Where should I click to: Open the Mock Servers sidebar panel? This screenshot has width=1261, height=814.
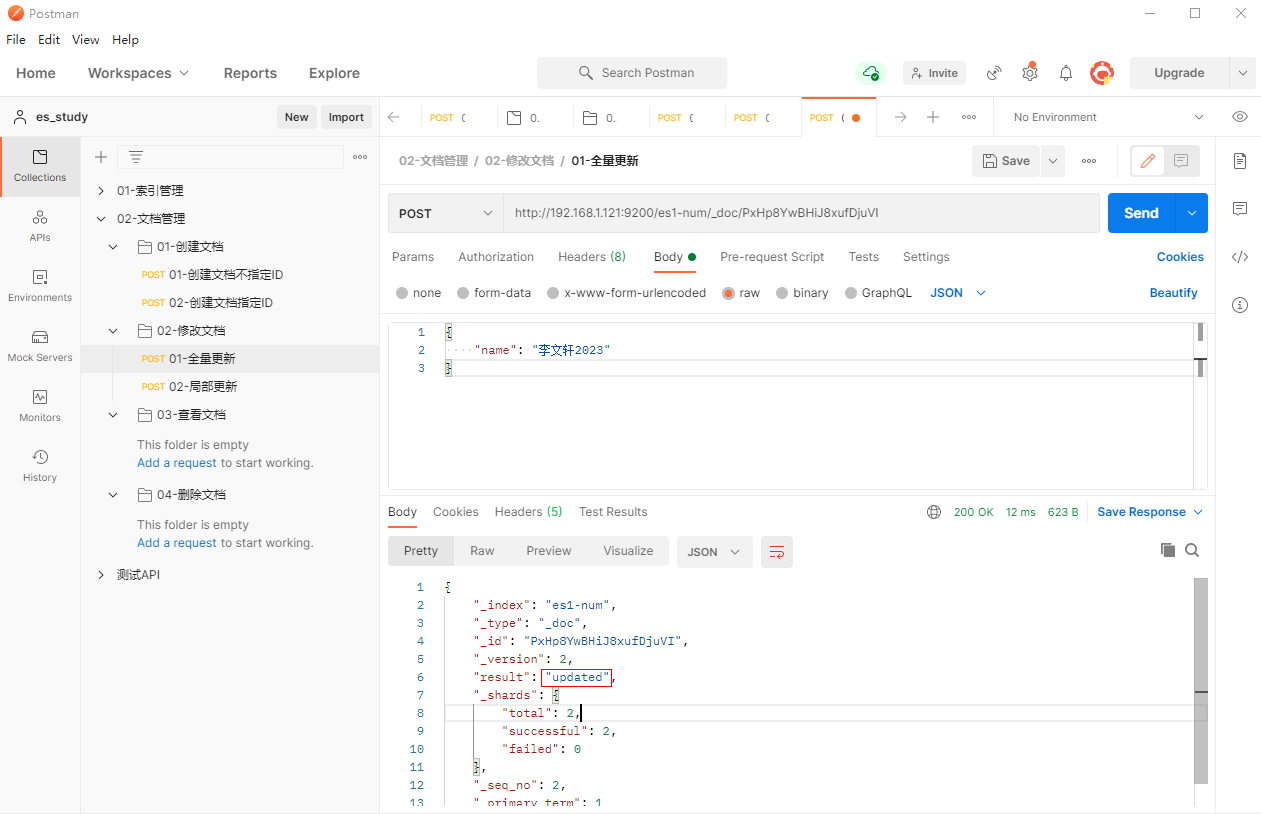point(40,346)
